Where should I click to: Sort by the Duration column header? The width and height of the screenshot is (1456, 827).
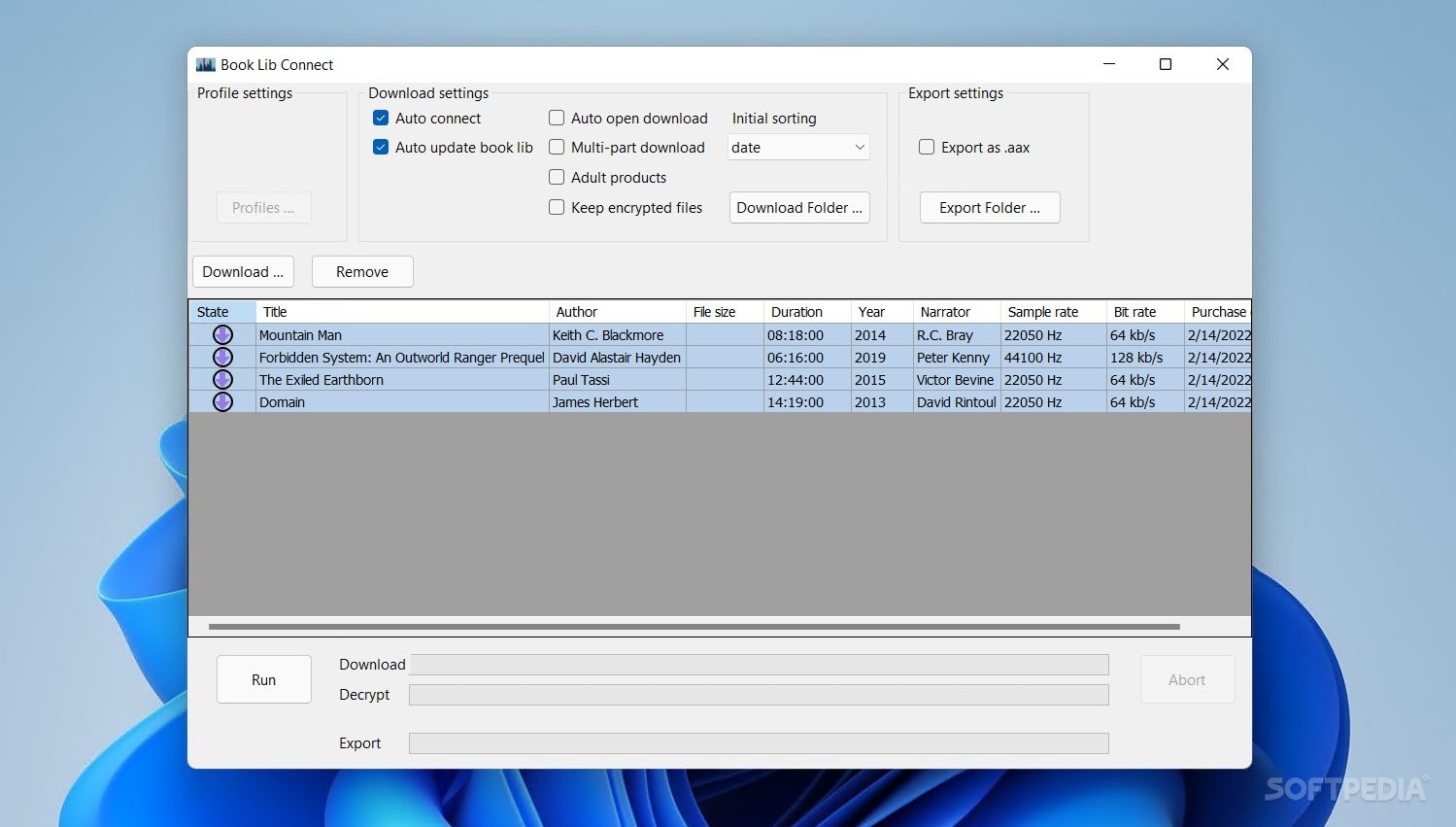tap(807, 312)
